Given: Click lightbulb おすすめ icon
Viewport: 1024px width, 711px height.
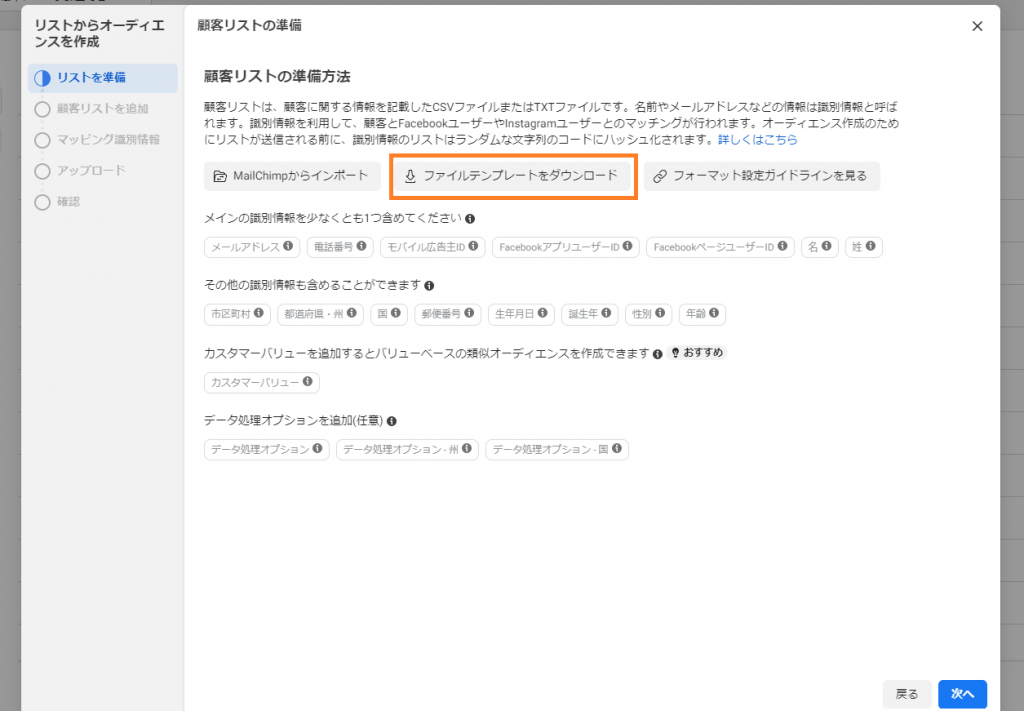Looking at the screenshot, I should [676, 353].
